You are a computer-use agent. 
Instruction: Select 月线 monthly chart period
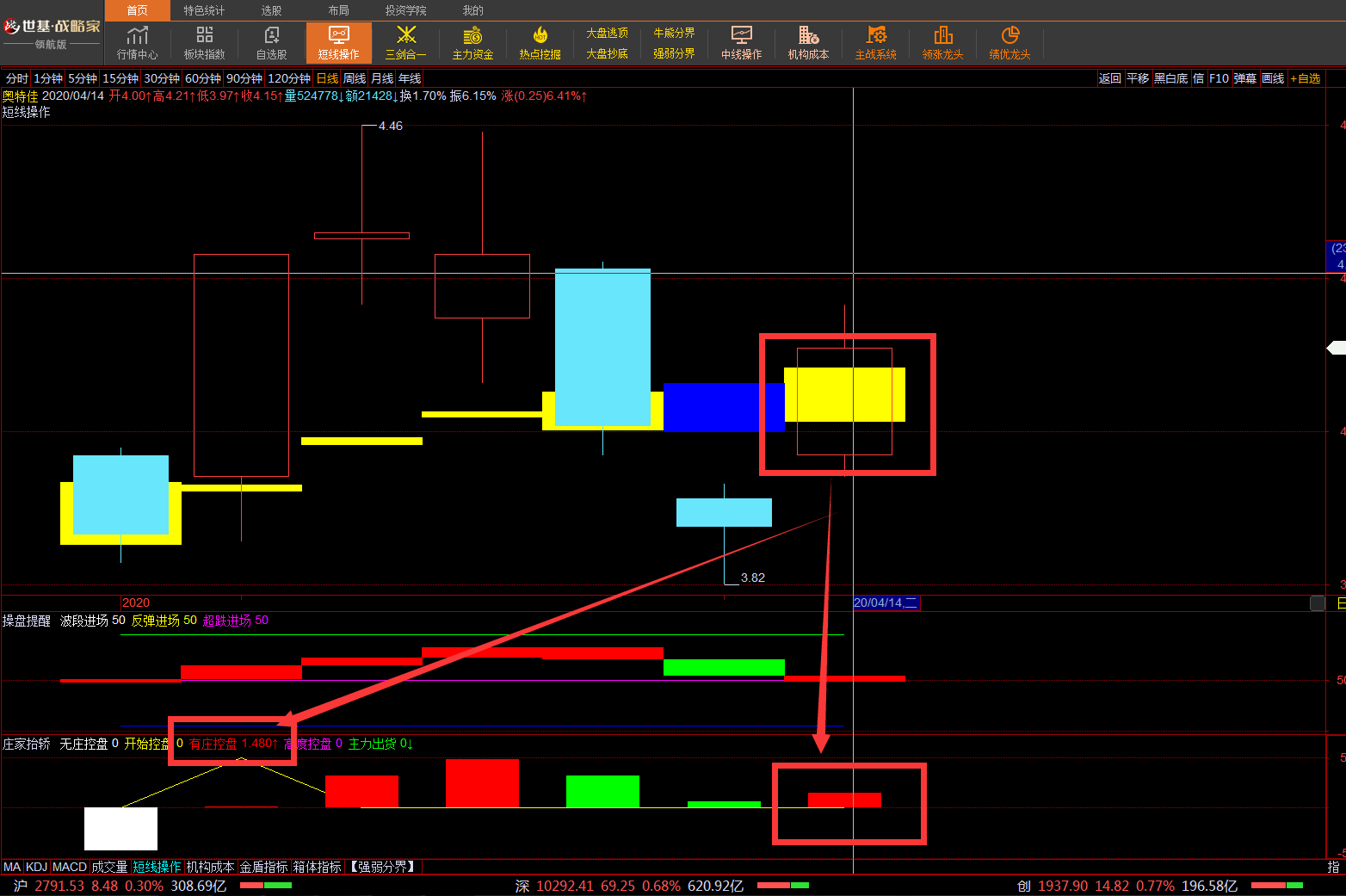[382, 78]
